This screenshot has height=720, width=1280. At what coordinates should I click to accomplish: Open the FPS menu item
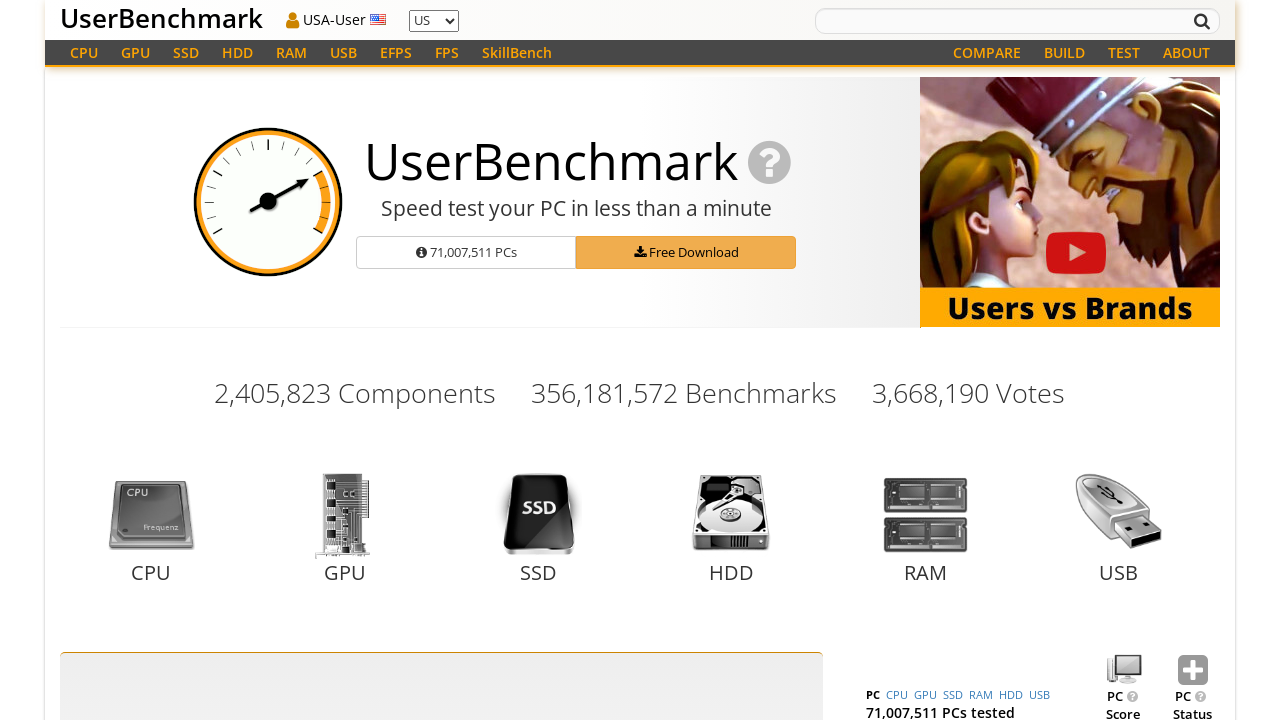click(447, 53)
